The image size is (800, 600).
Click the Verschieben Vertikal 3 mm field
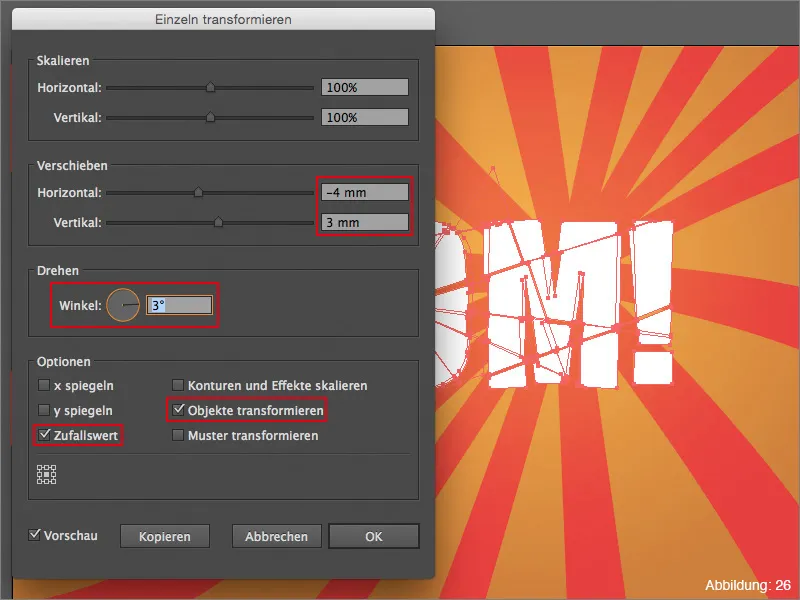[364, 222]
